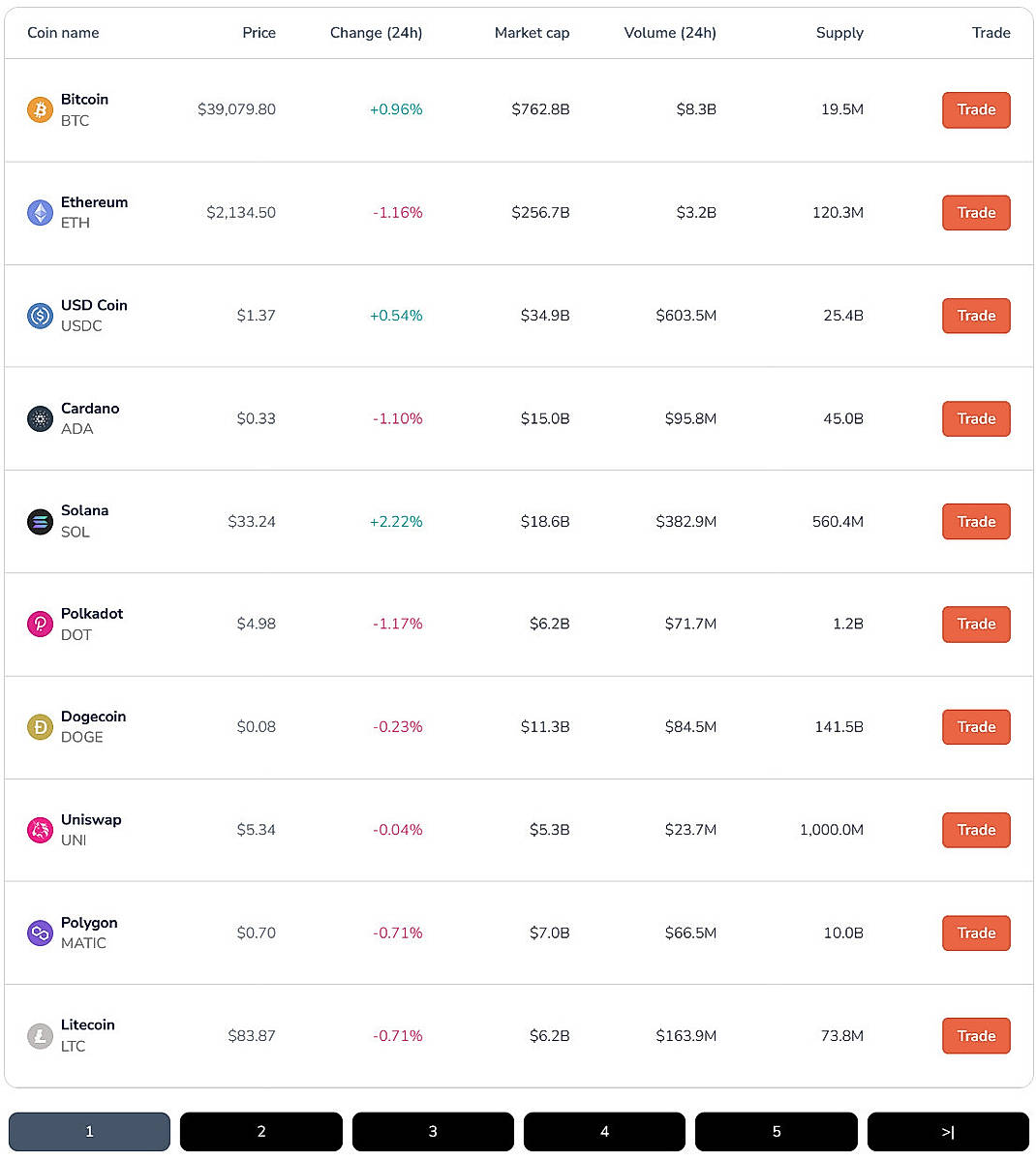Select the Uniswap UNI logo
Viewport: 1036px width, 1161px height.
click(x=40, y=830)
